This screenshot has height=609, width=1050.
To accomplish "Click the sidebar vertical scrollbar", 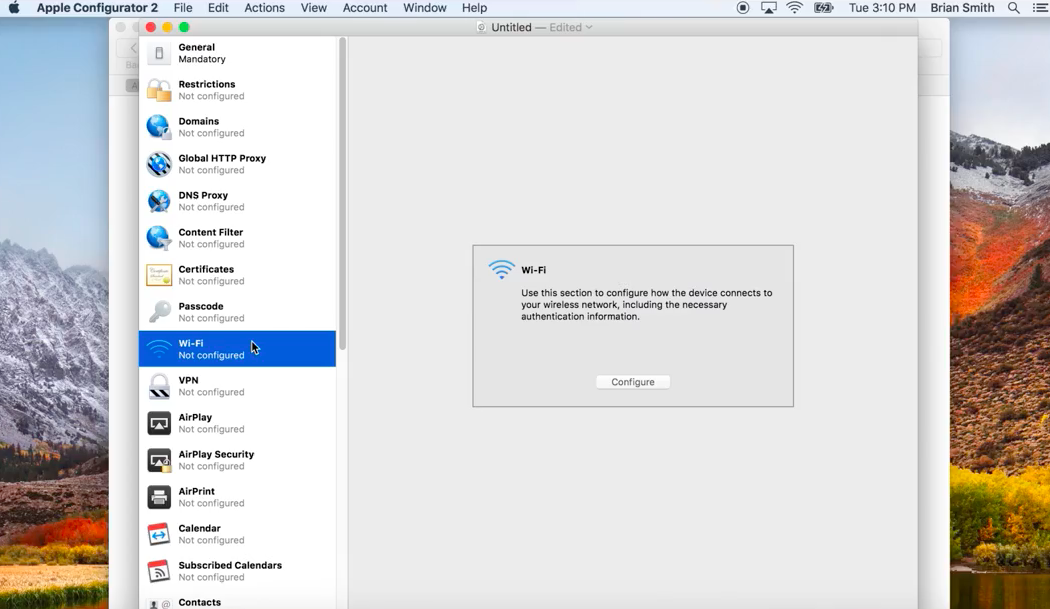I will (343, 194).
